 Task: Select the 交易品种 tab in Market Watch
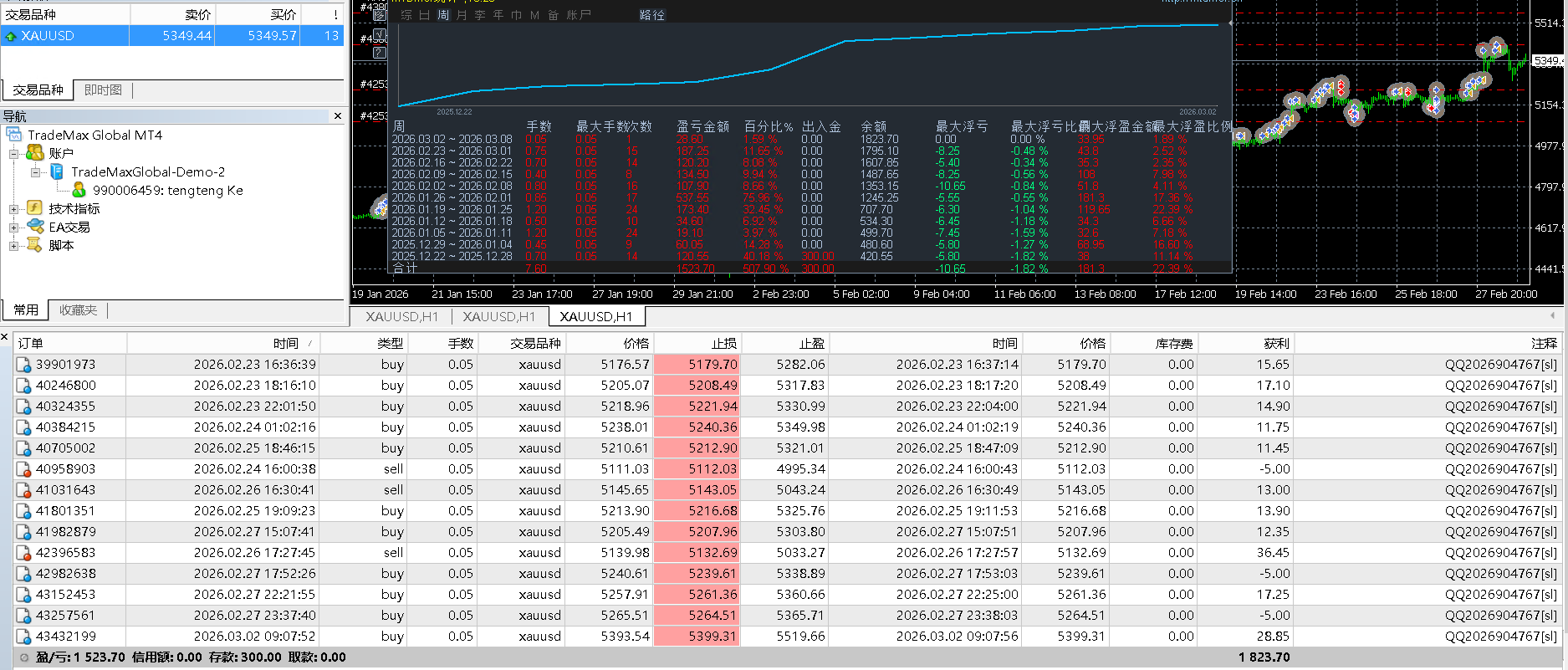[38, 90]
